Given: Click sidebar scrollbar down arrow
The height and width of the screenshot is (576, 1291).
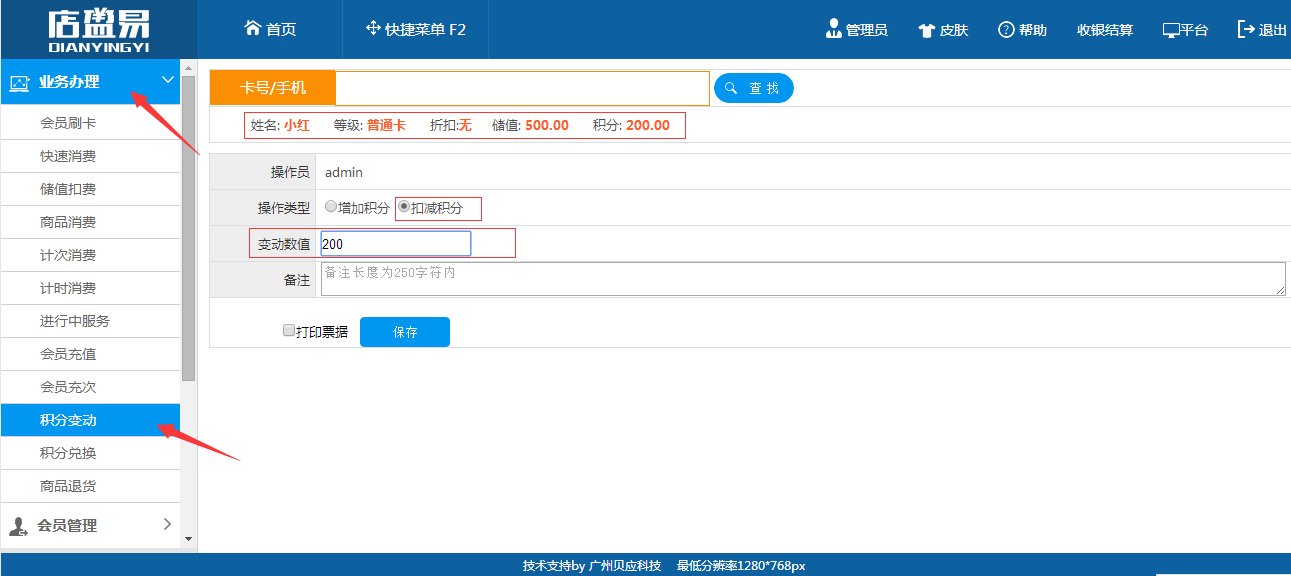Looking at the screenshot, I should tap(189, 539).
